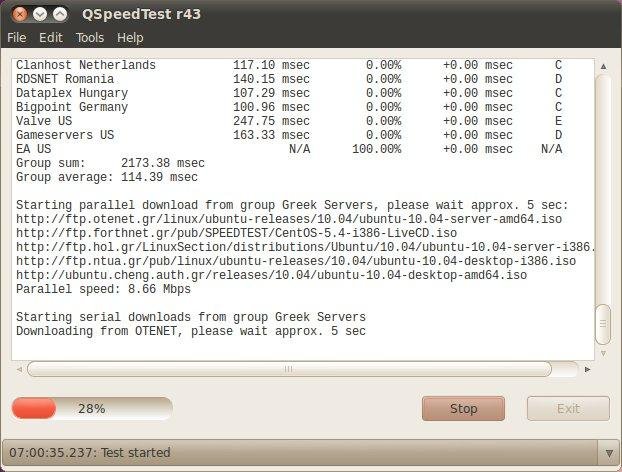Click the horizontal scrollbar right arrow
The height and width of the screenshot is (472, 622).
[587, 369]
